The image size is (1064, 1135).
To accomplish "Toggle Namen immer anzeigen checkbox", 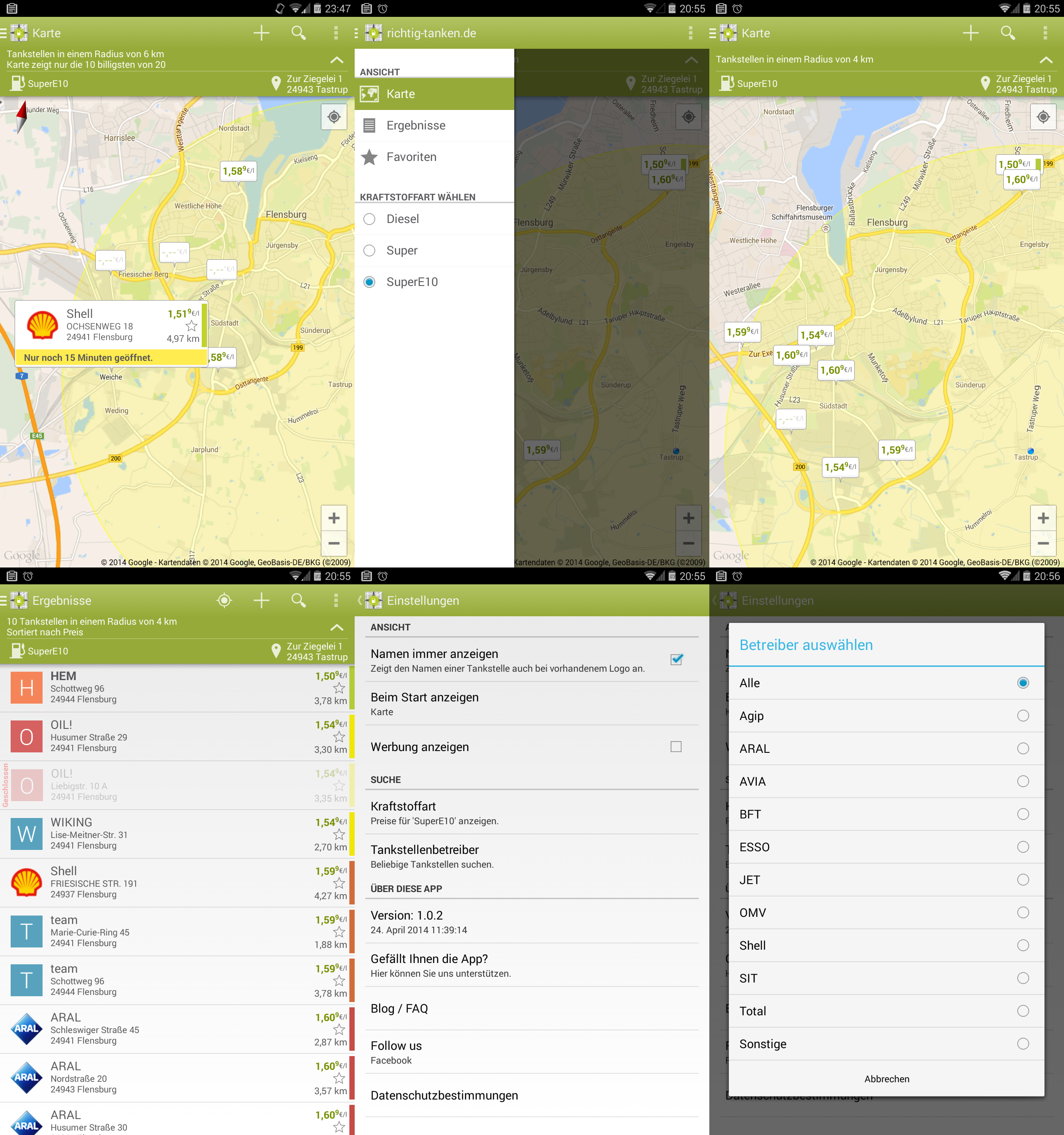I will click(677, 660).
